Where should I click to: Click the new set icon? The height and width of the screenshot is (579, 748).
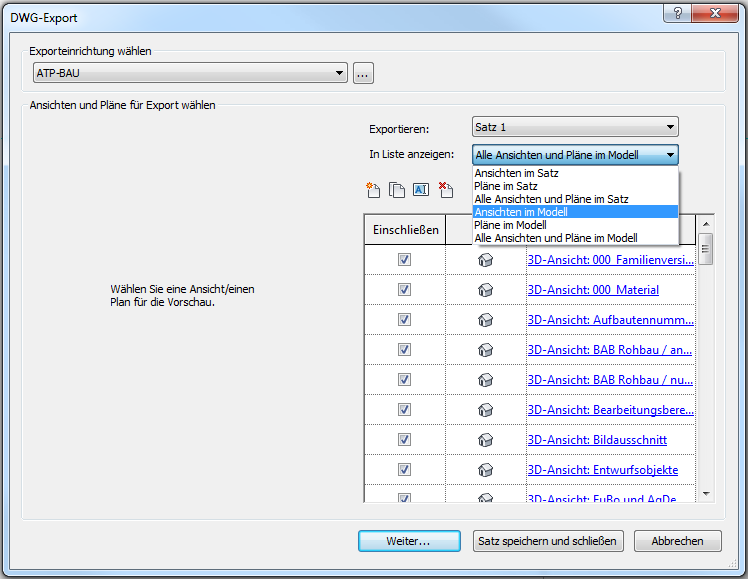coord(374,190)
